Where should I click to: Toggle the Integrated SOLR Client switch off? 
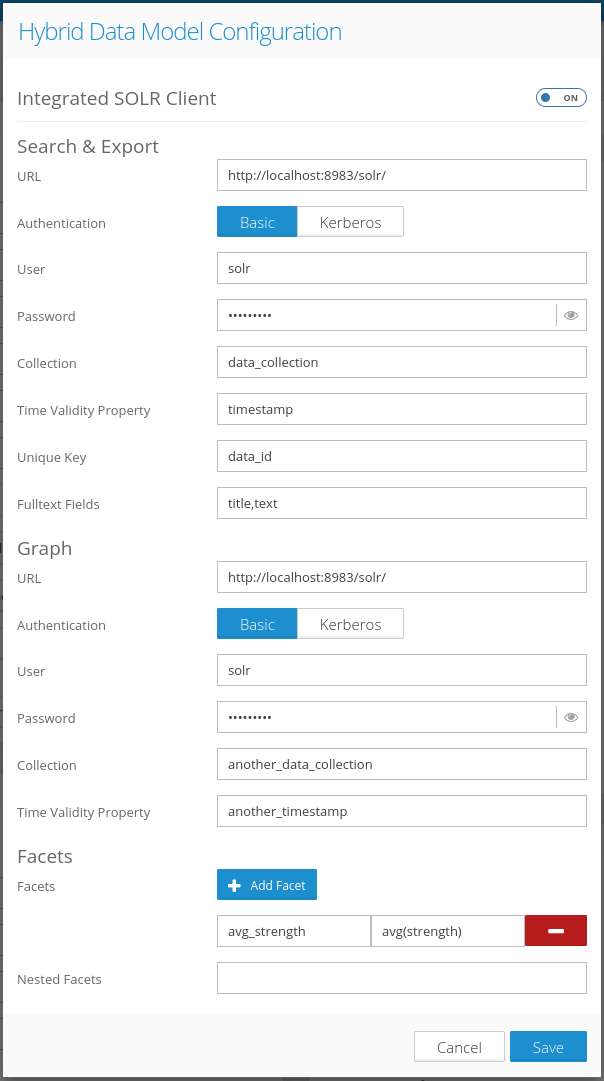click(561, 98)
